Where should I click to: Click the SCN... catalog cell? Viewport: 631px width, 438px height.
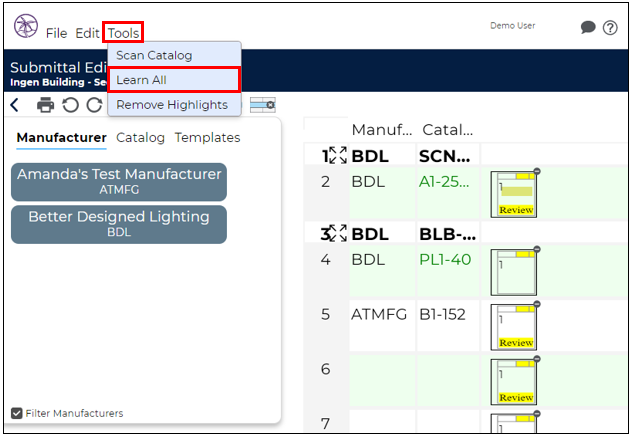pyautogui.click(x=447, y=156)
